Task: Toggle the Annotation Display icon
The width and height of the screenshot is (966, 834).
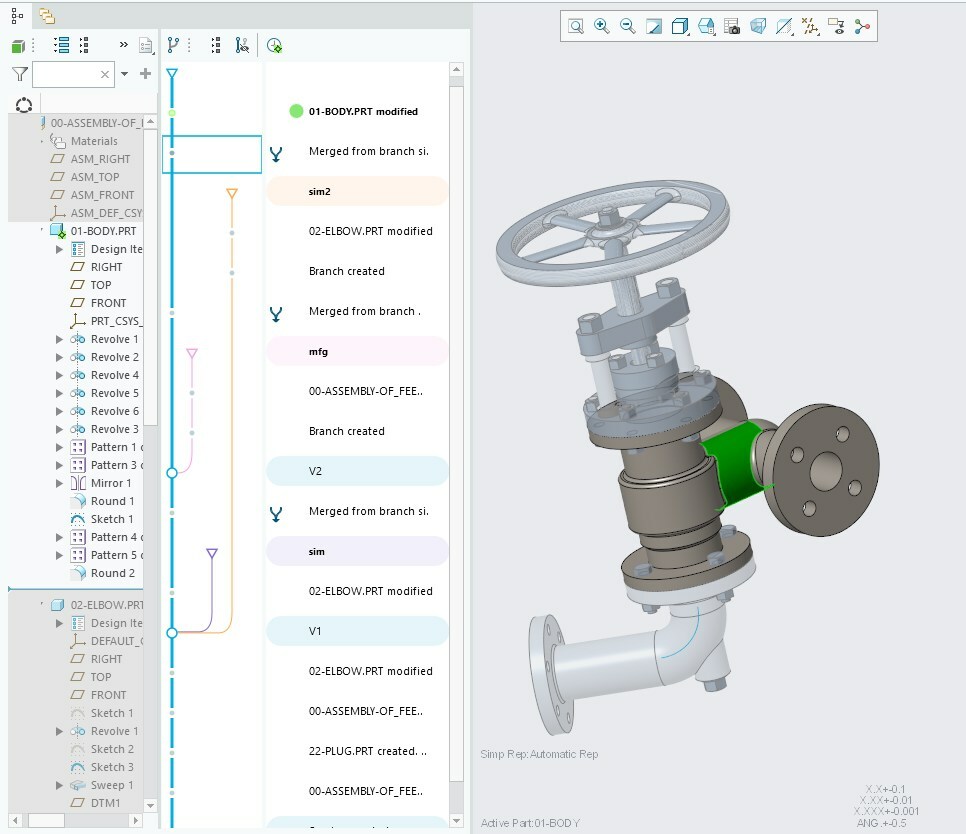Action: [836, 27]
